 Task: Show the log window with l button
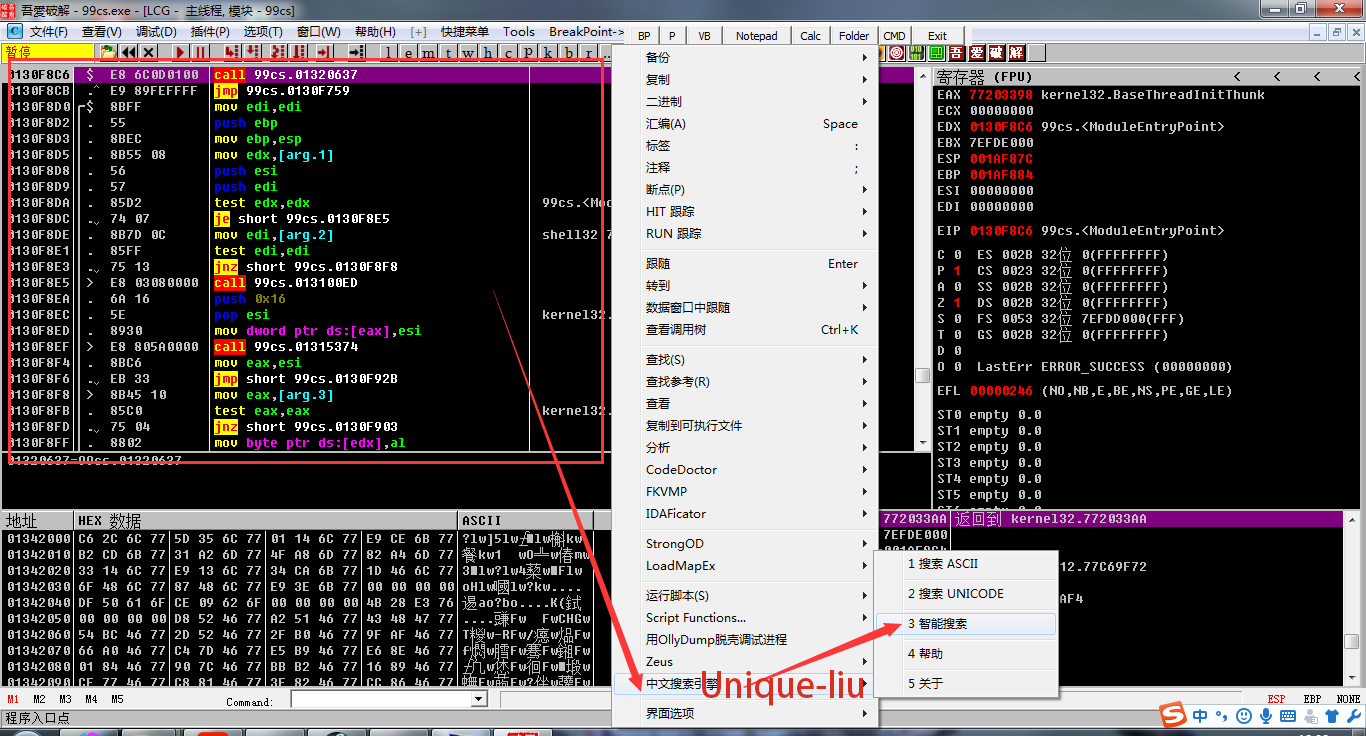click(x=388, y=52)
